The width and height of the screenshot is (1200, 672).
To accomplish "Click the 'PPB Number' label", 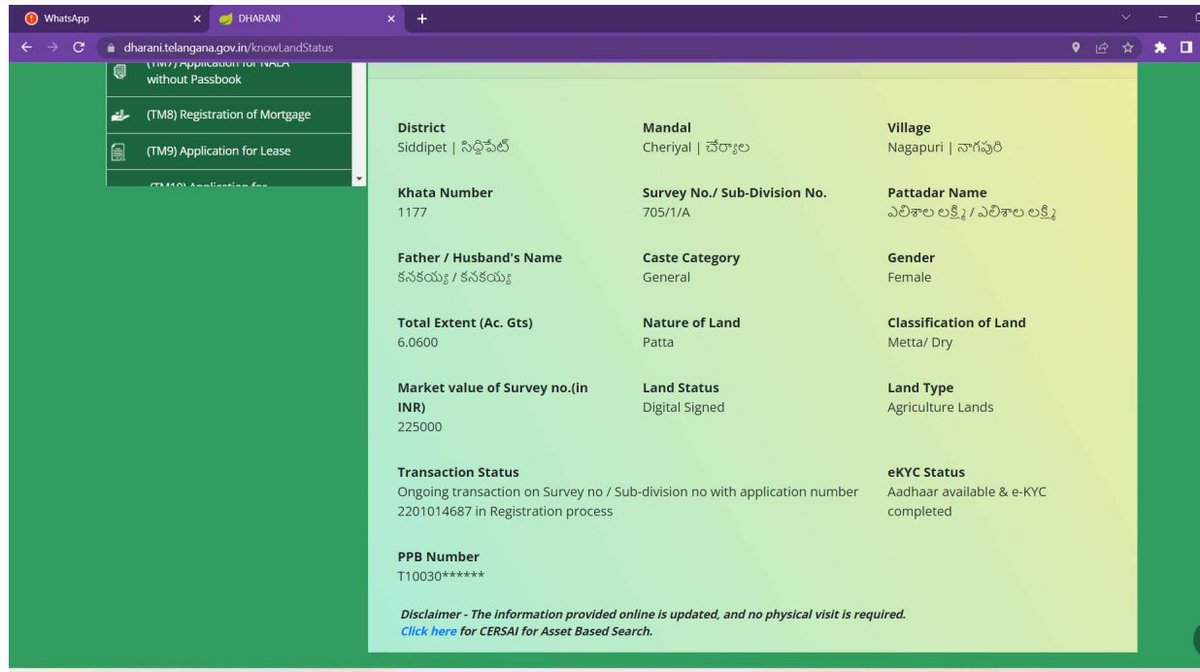I will 438,556.
